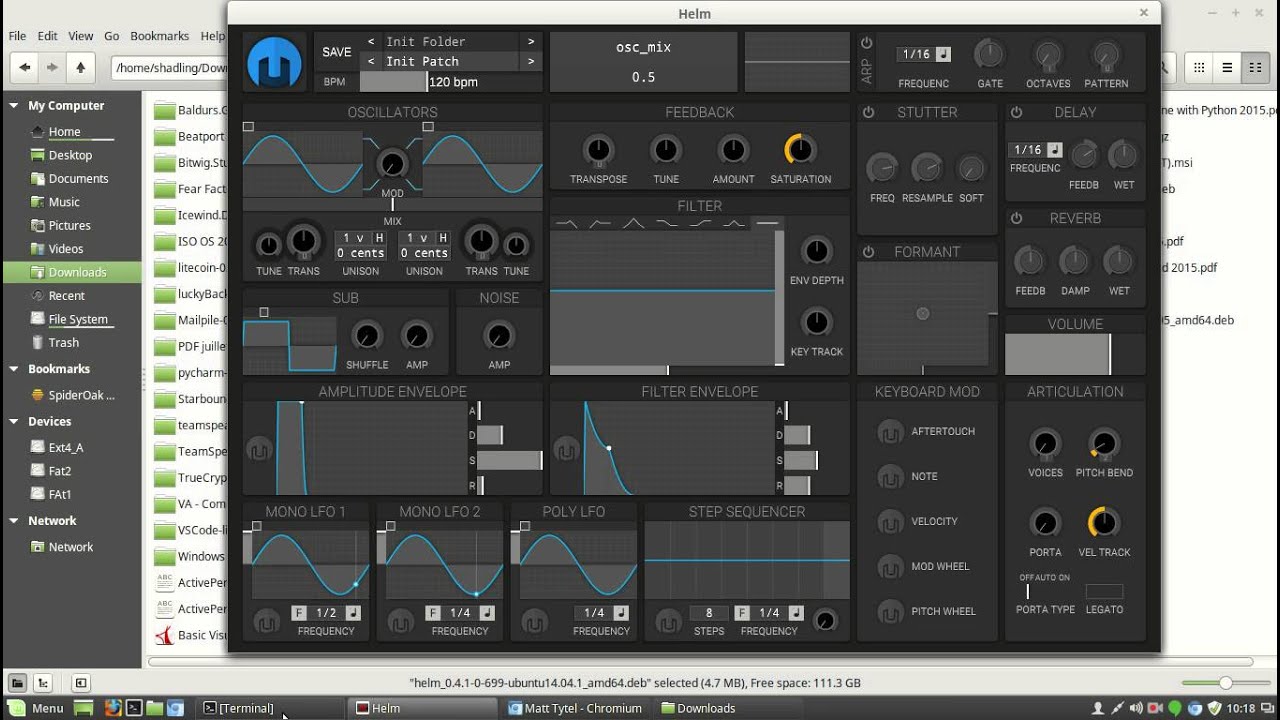Click the filter Key Track knob

tap(817, 322)
